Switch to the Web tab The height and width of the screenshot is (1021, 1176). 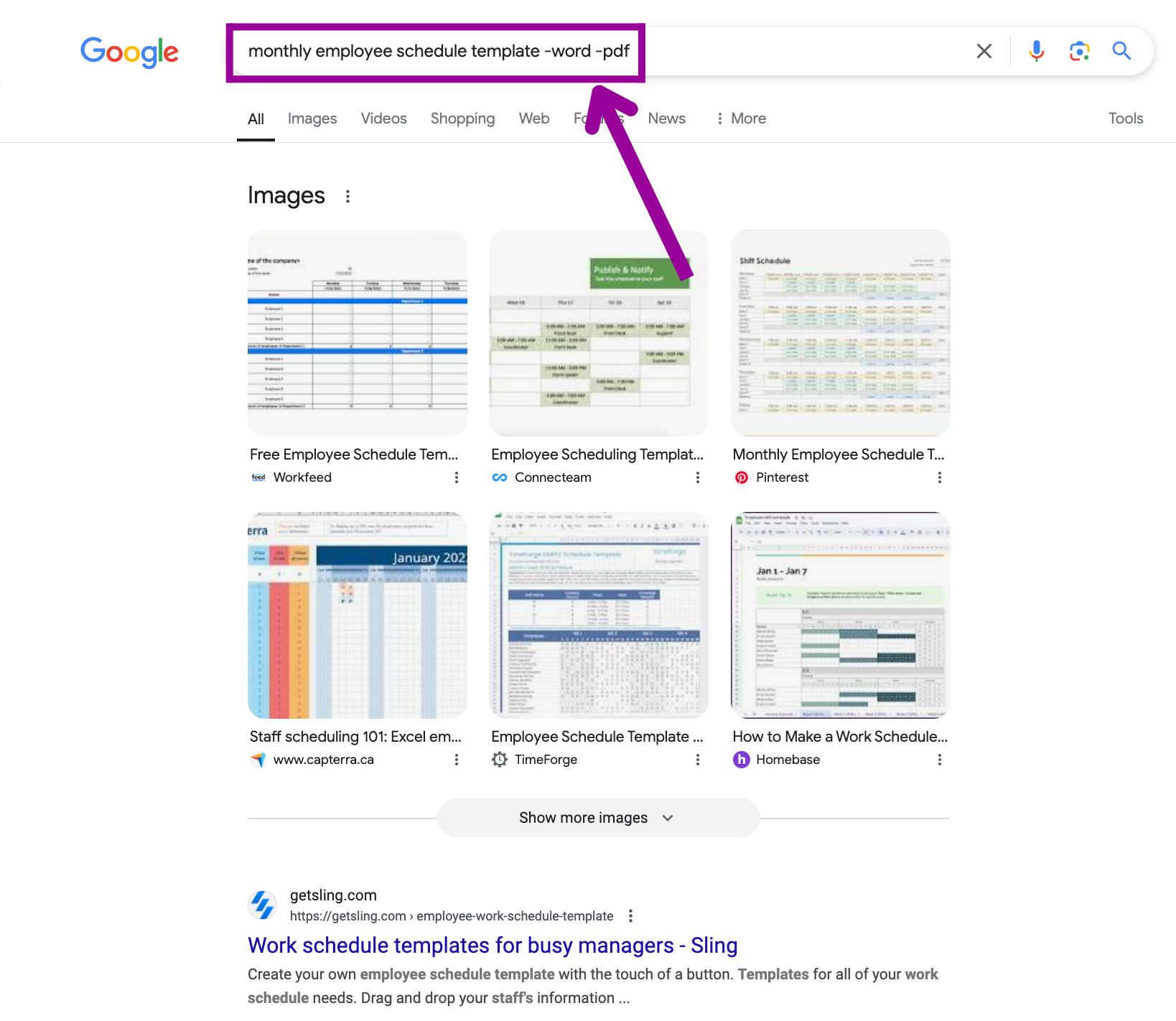[x=534, y=118]
